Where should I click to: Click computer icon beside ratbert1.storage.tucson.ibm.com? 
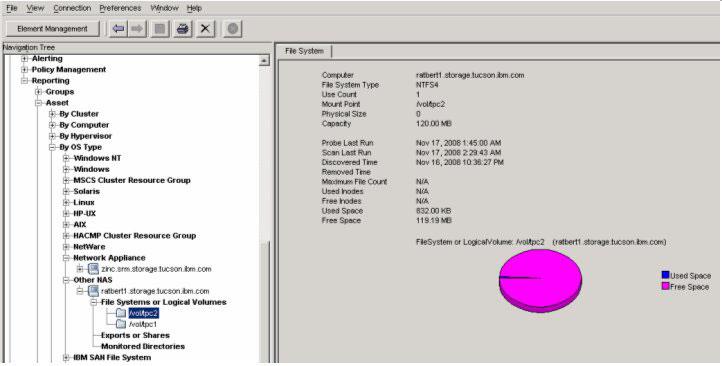(93, 291)
